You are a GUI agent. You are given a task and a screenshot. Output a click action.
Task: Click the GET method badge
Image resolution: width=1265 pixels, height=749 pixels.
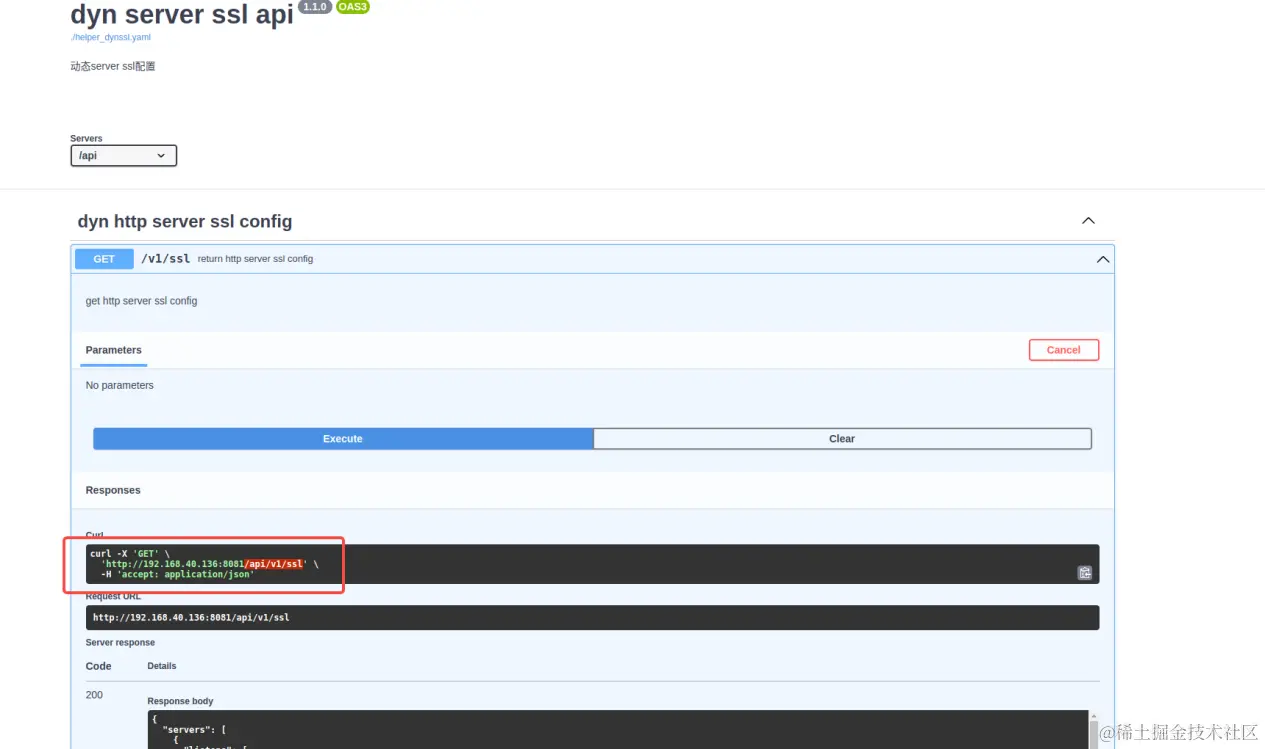click(104, 259)
